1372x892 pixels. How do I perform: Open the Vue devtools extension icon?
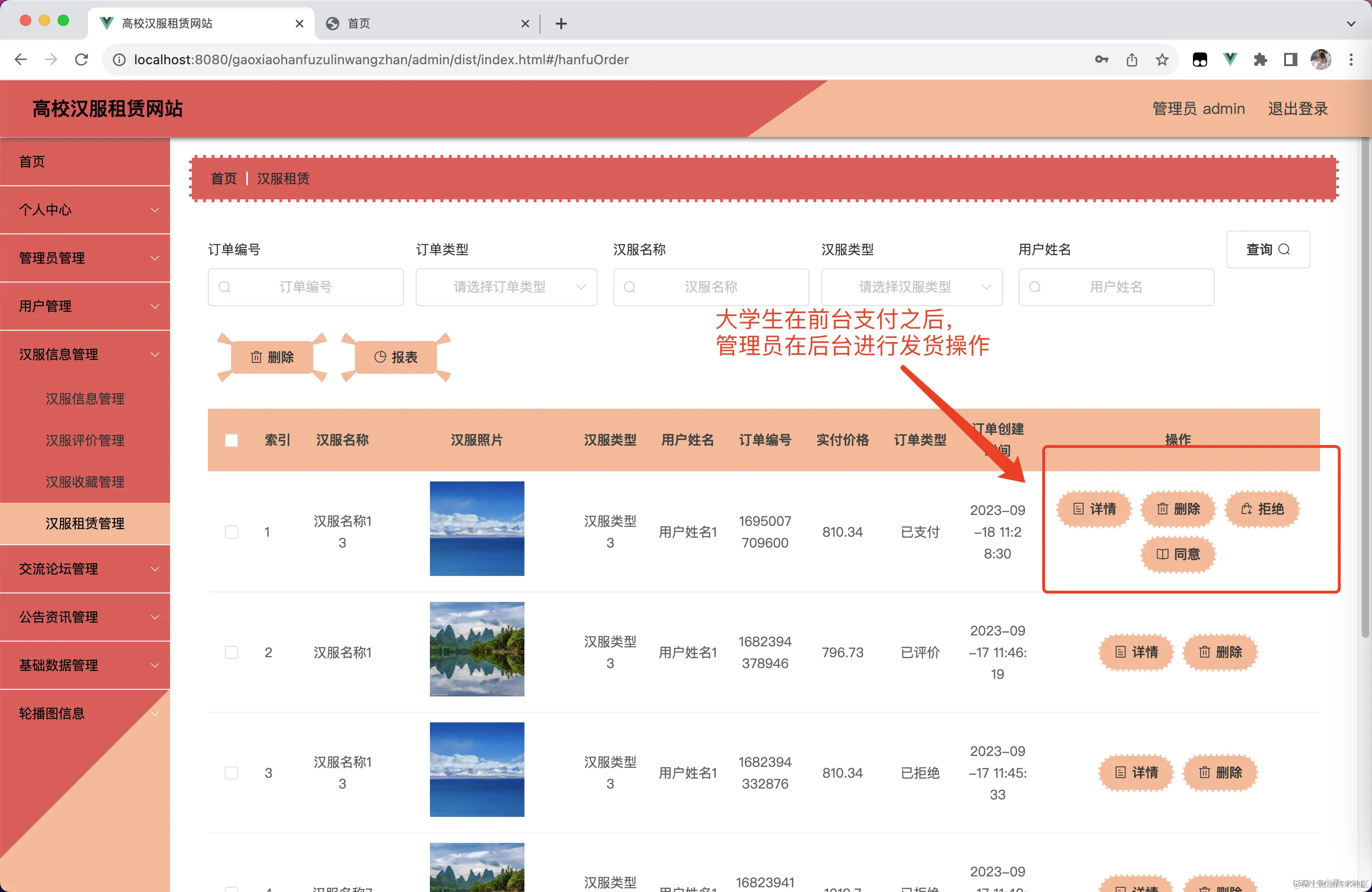pyautogui.click(x=1230, y=60)
